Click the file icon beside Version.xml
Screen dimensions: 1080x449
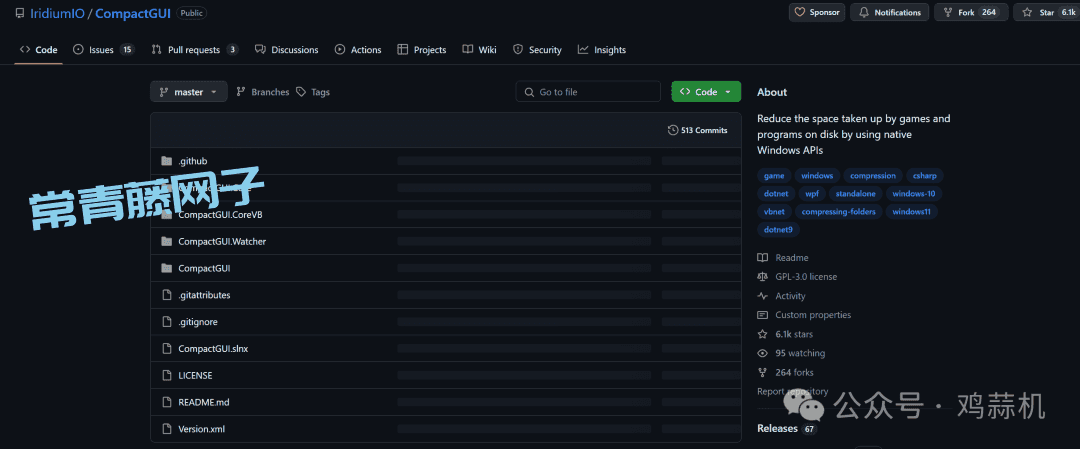(x=166, y=429)
